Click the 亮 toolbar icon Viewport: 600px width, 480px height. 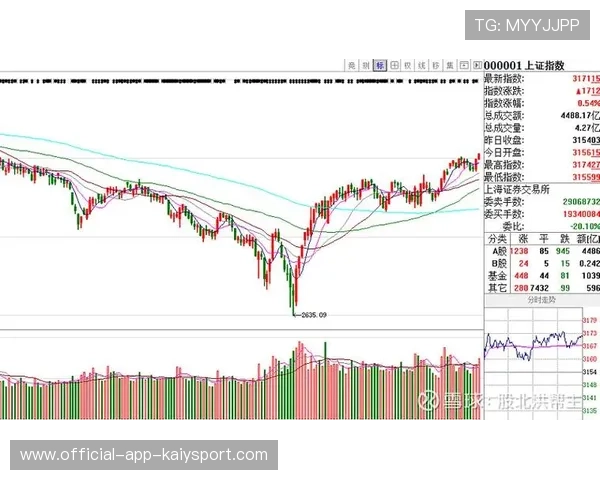pyautogui.click(x=351, y=64)
